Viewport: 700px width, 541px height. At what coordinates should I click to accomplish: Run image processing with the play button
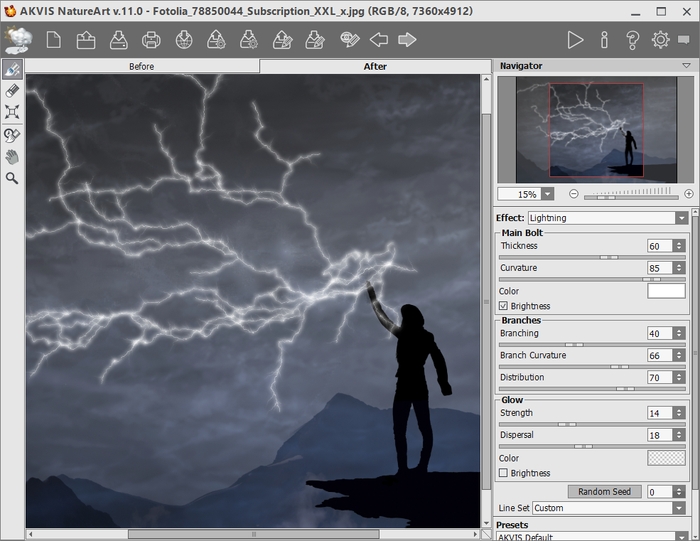[x=575, y=40]
